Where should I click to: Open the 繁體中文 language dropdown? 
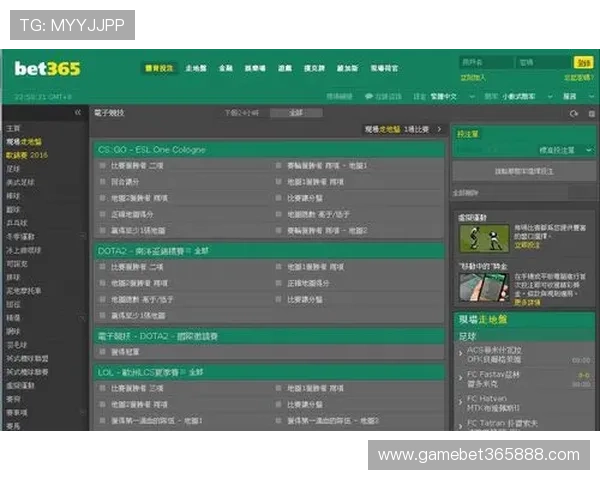coord(453,96)
